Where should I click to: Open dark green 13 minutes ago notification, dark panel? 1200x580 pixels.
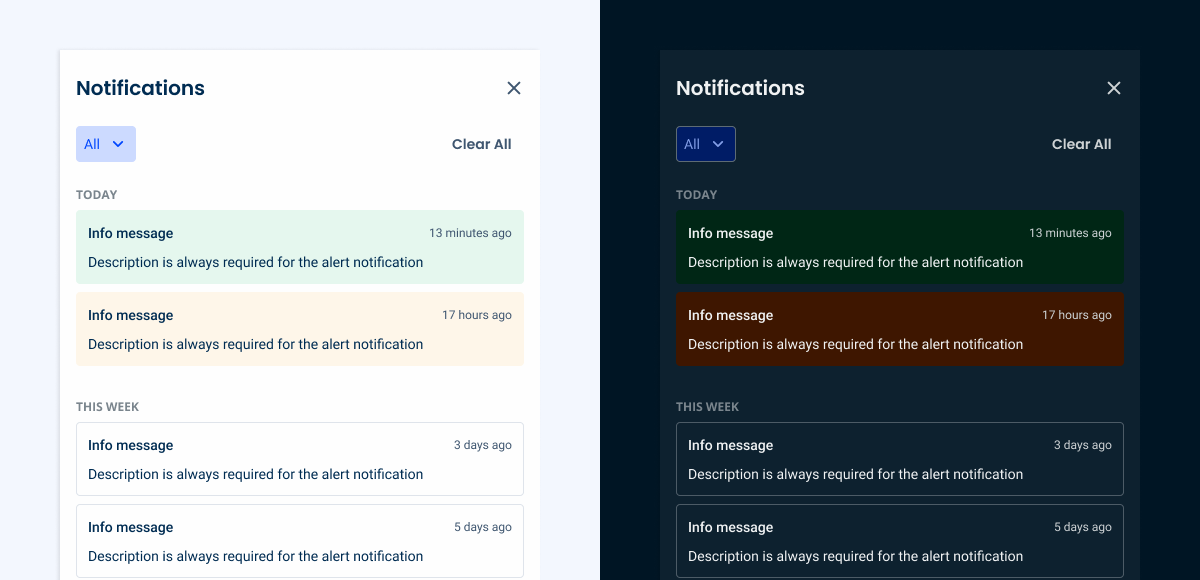click(x=900, y=247)
